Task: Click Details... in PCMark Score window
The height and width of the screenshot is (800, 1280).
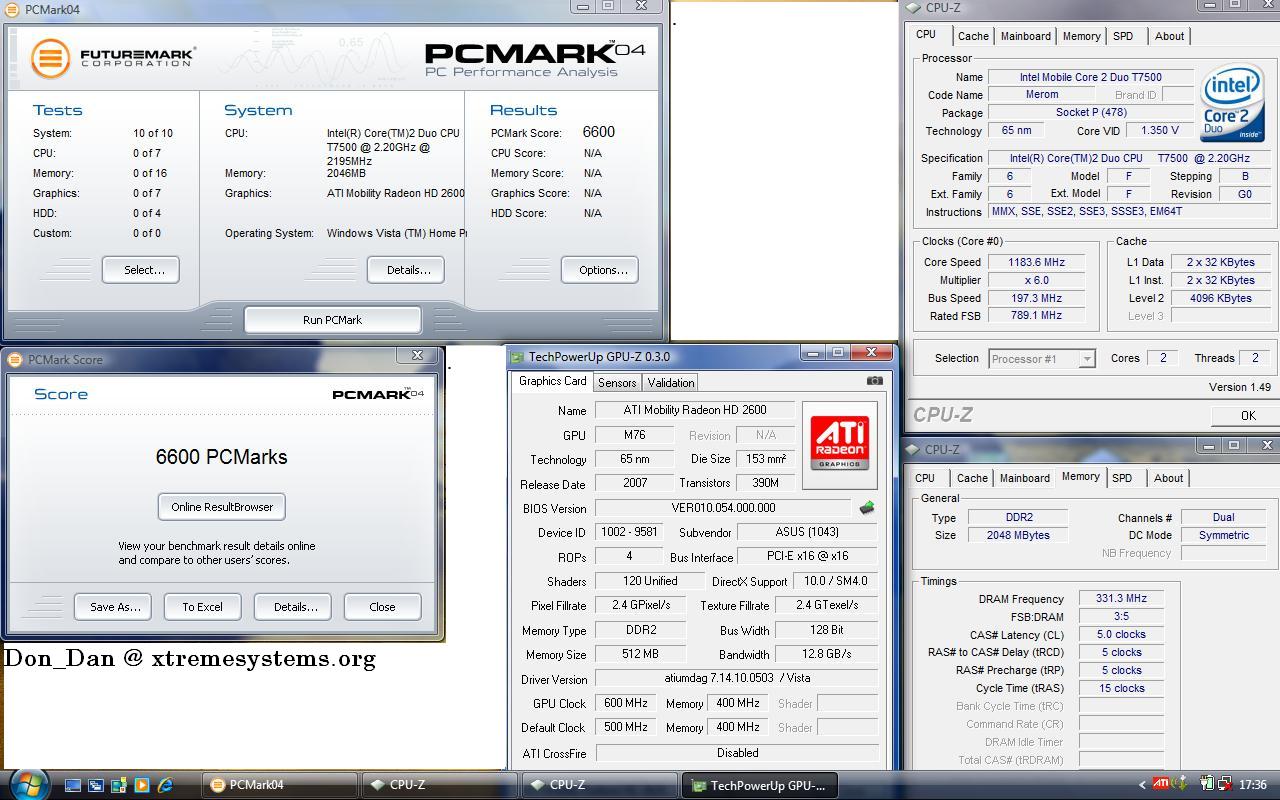Action: click(294, 607)
